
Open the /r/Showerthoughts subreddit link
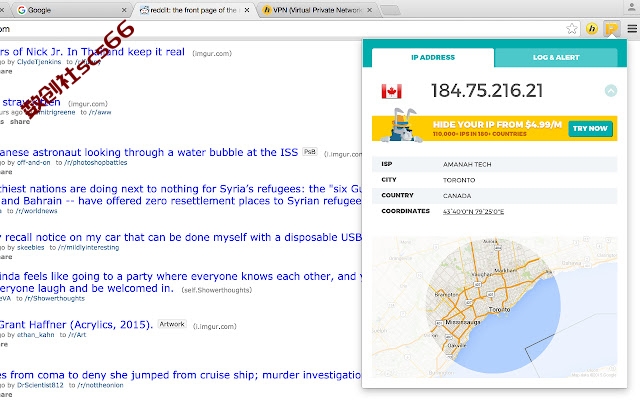click(x=54, y=298)
